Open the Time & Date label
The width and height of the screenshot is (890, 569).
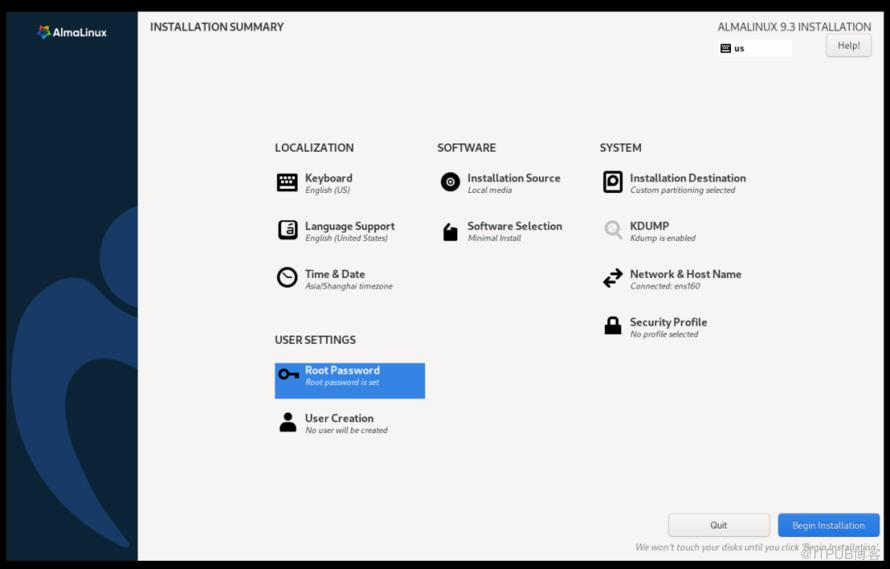point(335,274)
